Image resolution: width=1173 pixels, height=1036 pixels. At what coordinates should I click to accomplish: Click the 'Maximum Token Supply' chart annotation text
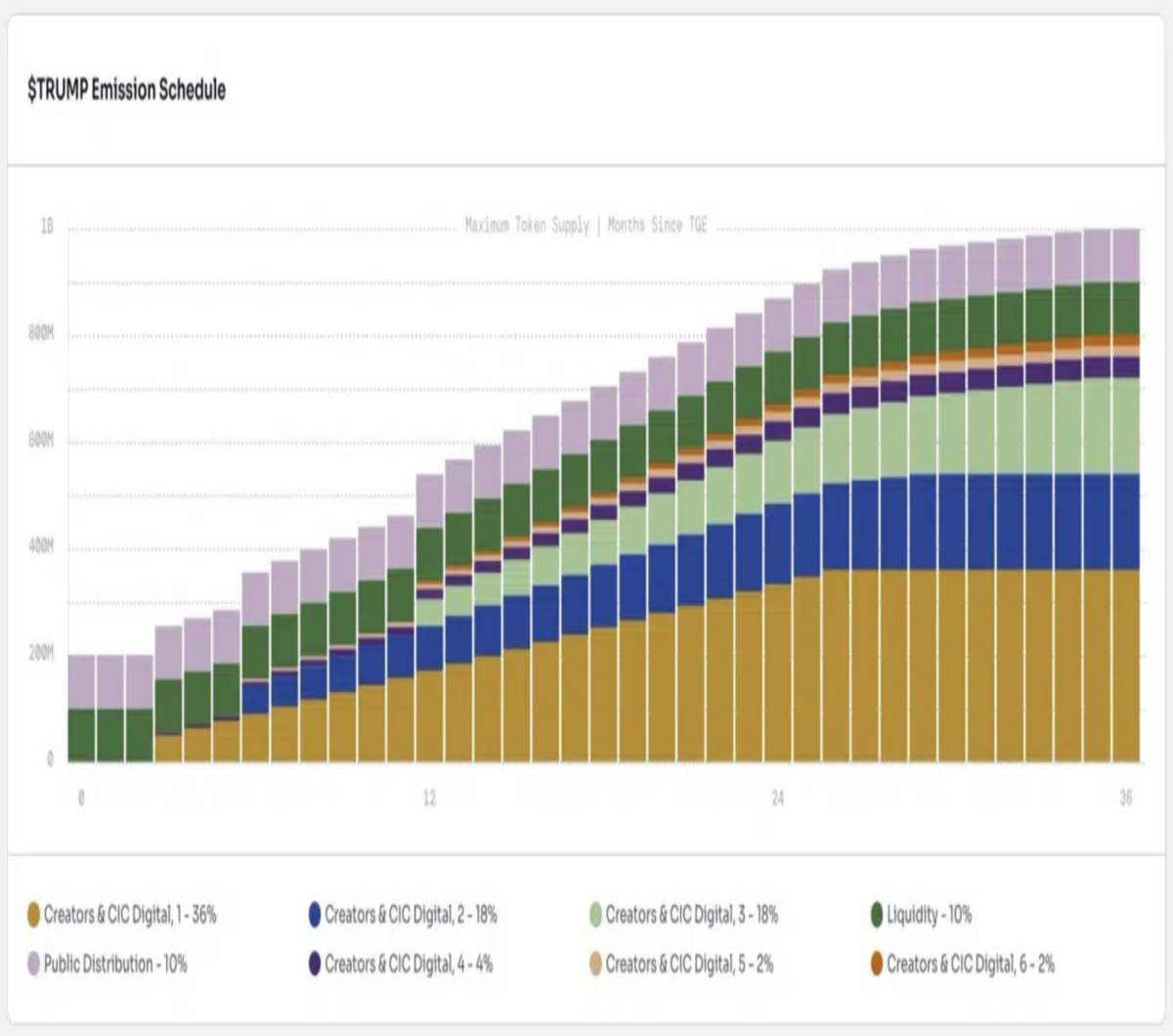(x=527, y=226)
